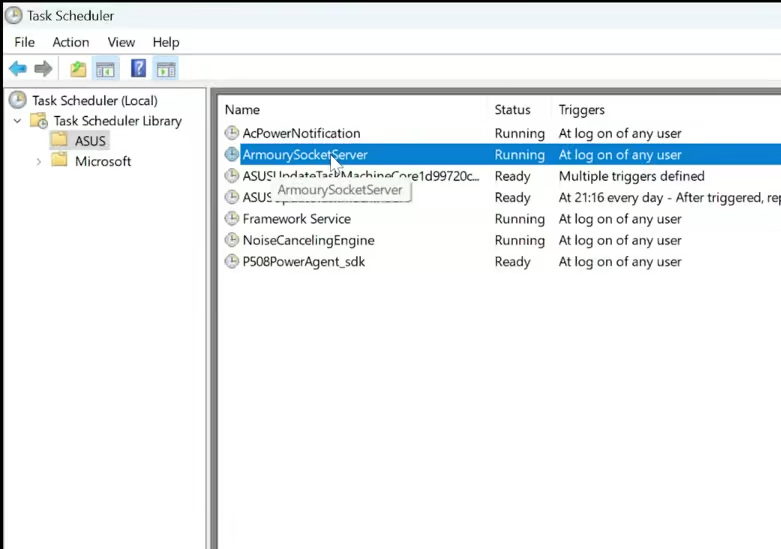This screenshot has height=549, width=781.
Task: Select the ASUS folder in tree
Action: pyautogui.click(x=90, y=141)
